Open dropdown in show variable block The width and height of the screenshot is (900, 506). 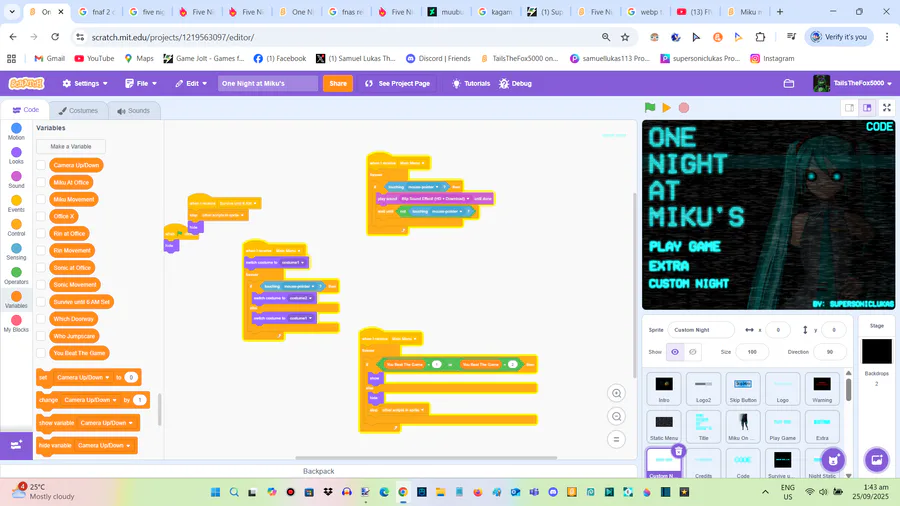[x=107, y=423]
